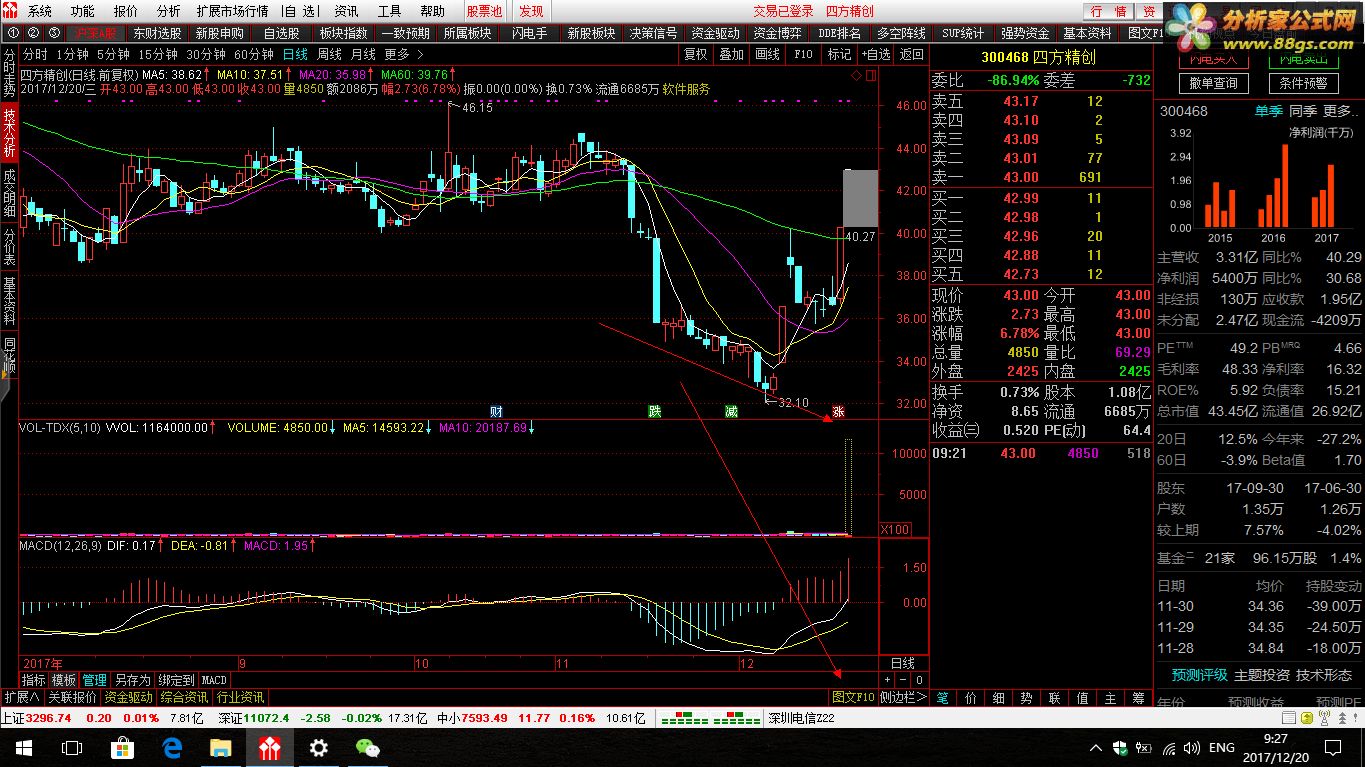The height and width of the screenshot is (767, 1365).
Task: Open the 技术形态 tab
Action: (x=1324, y=675)
